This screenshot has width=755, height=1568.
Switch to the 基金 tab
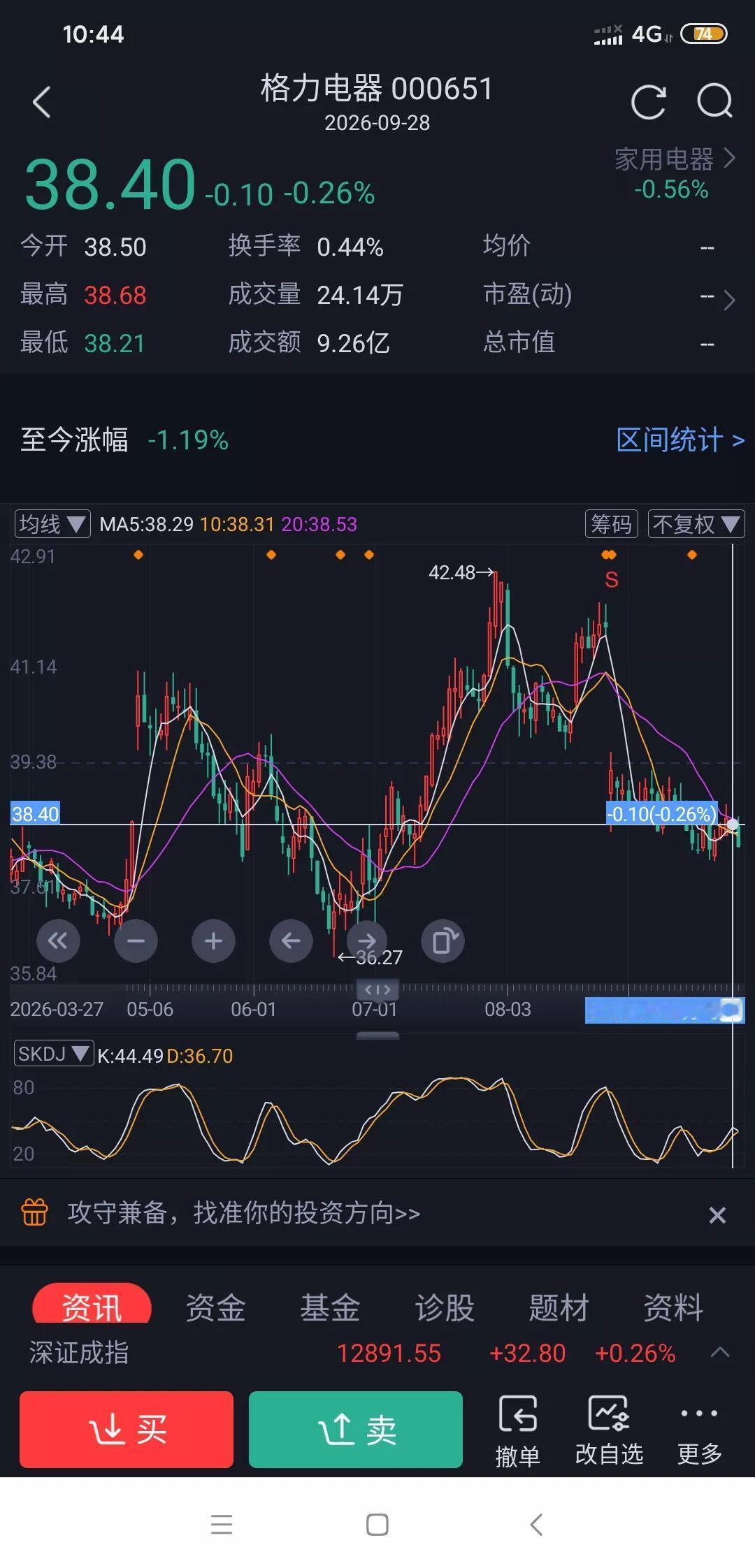pos(330,1307)
